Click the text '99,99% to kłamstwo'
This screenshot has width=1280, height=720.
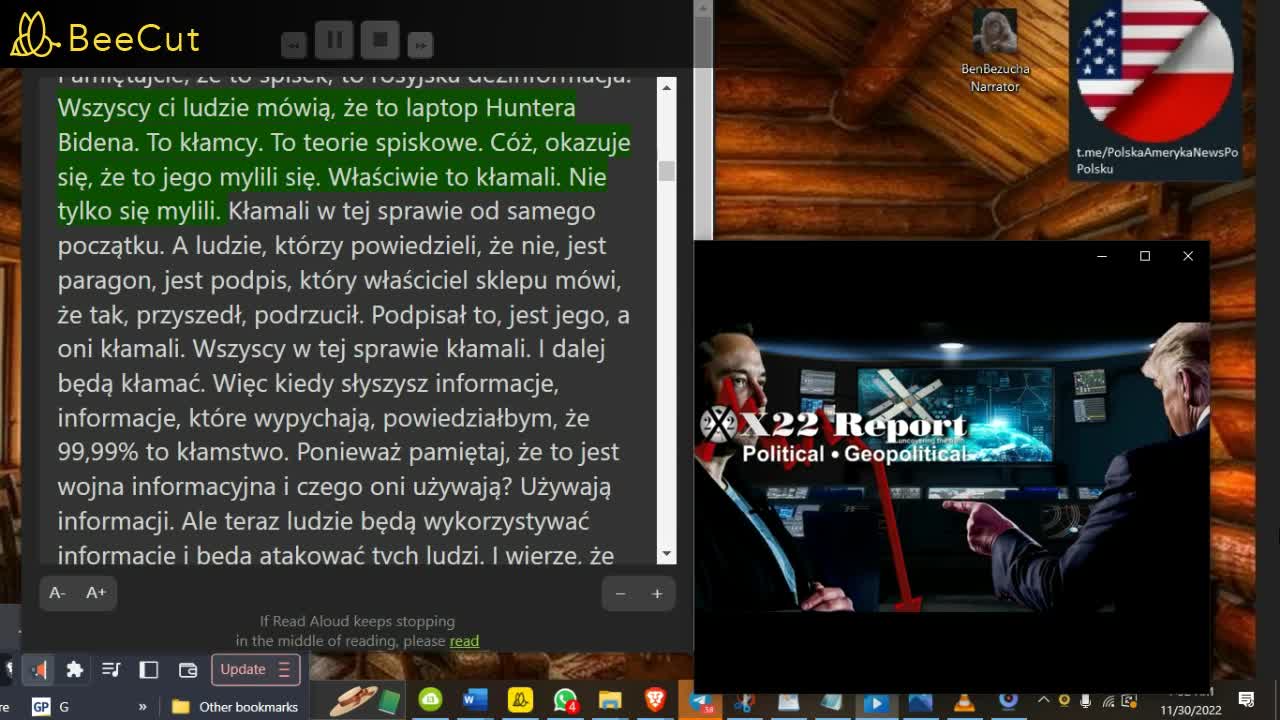point(171,451)
